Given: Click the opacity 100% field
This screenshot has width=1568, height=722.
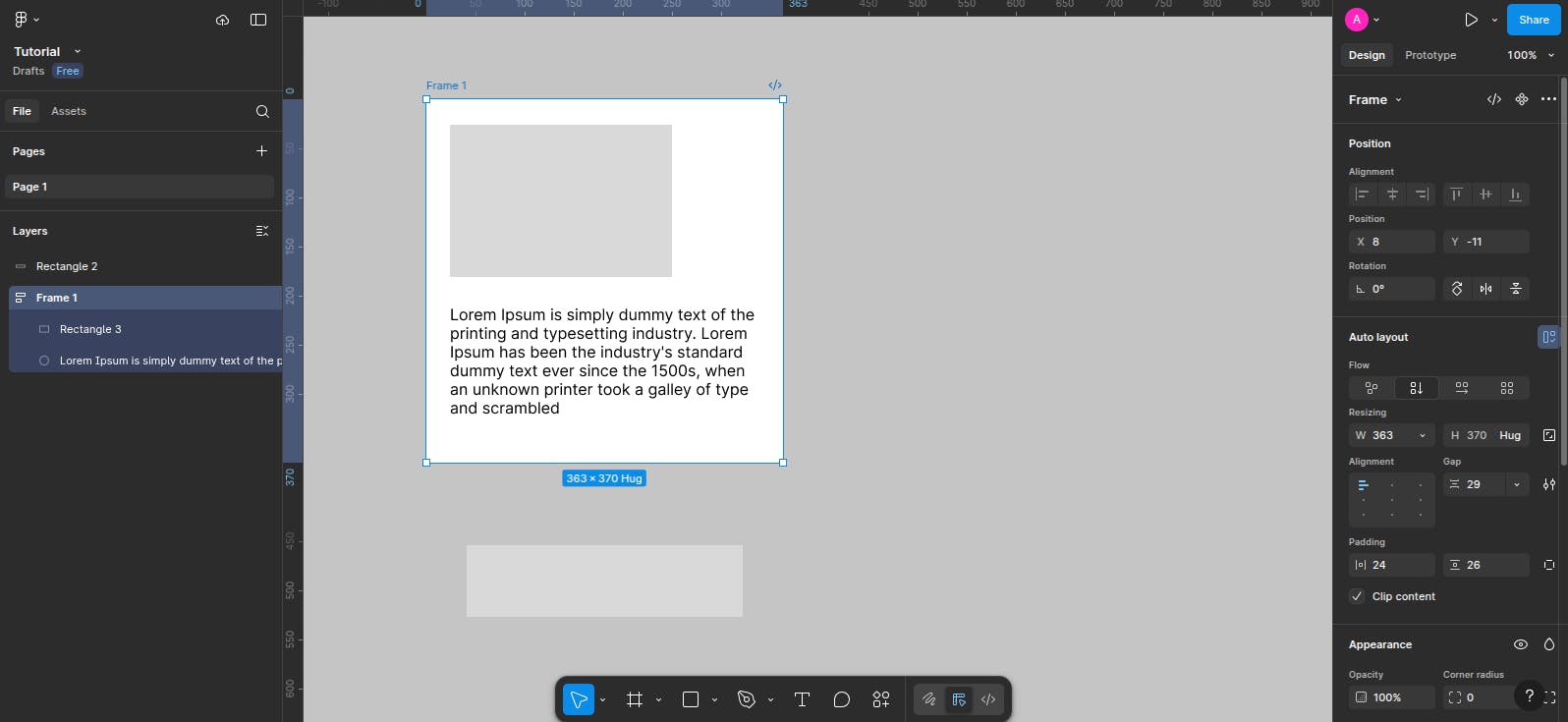Looking at the screenshot, I should point(1392,697).
